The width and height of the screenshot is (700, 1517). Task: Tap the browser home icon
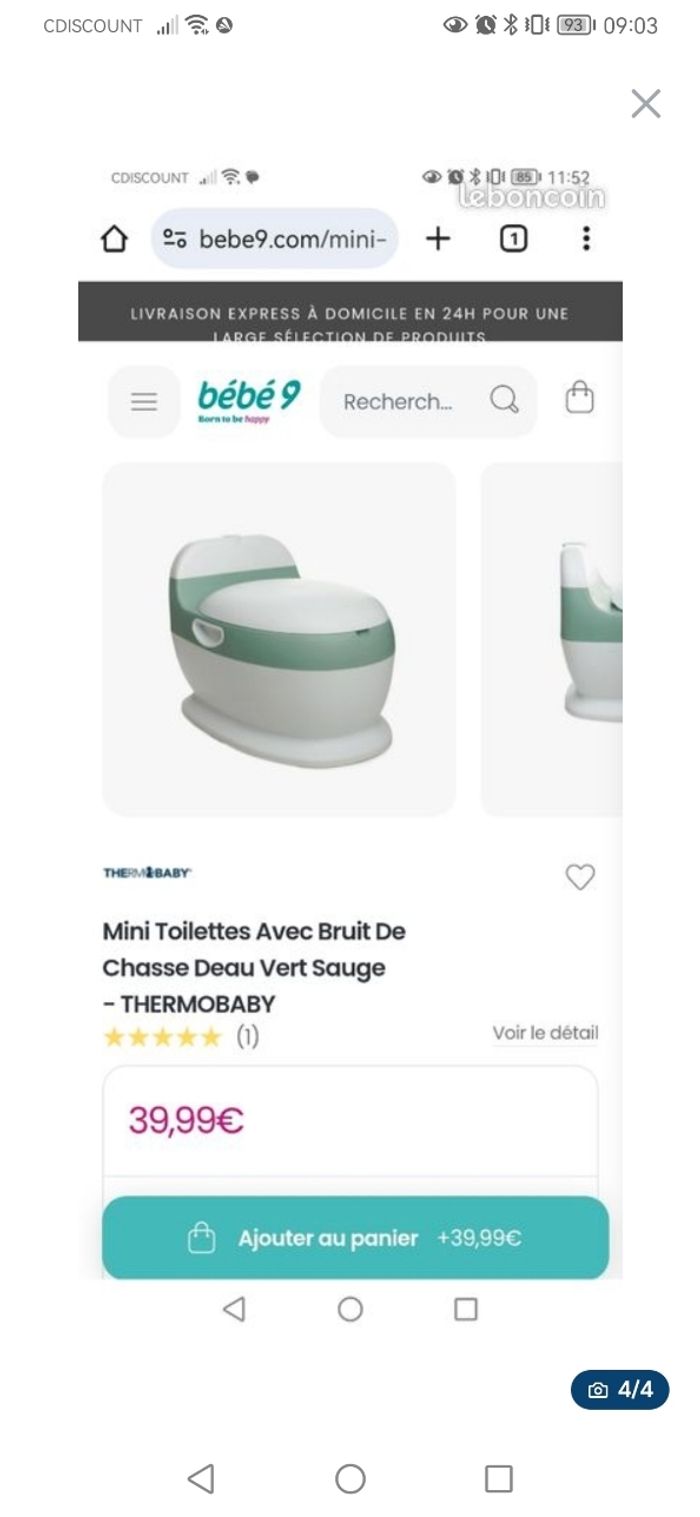[115, 239]
